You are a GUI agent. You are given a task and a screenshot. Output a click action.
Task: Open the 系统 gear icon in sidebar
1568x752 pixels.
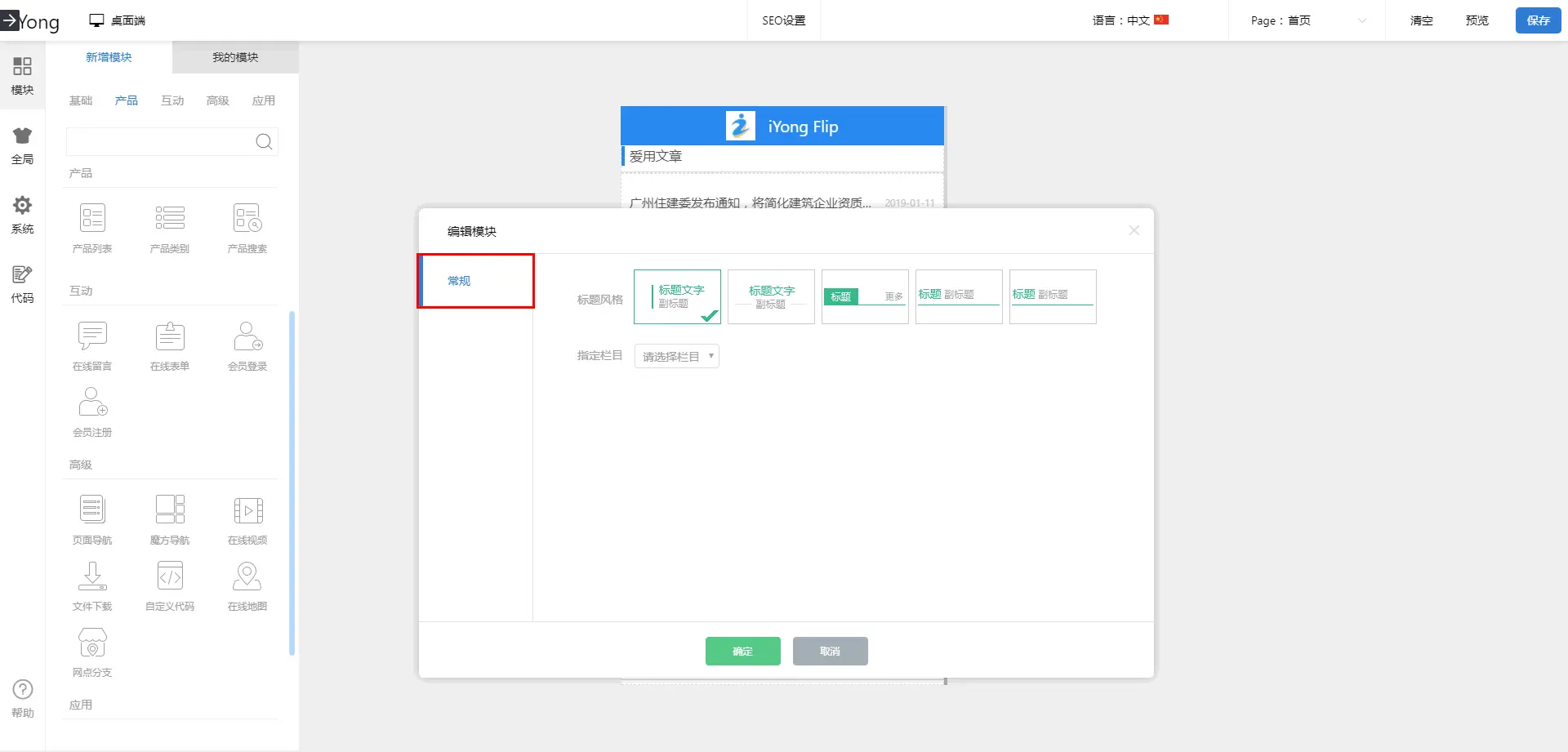[x=22, y=214]
